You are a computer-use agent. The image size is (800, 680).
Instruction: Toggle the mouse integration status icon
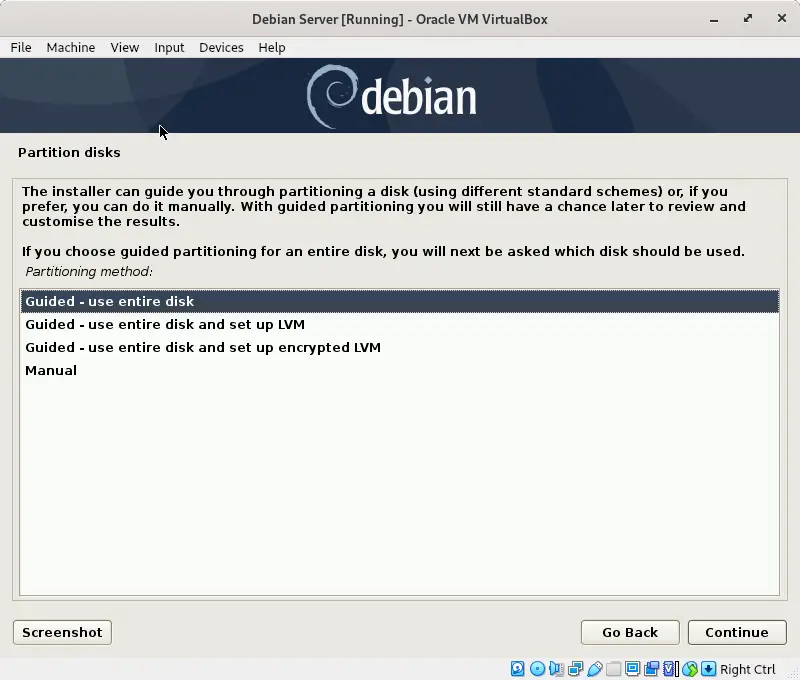690,669
